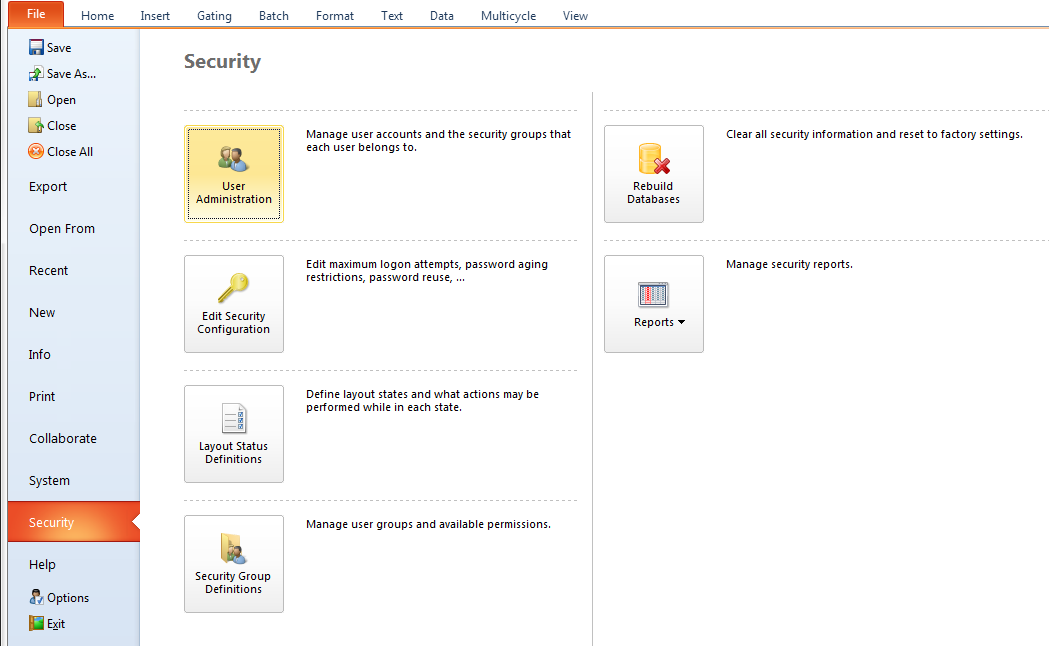The width and height of the screenshot is (1049, 646).
Task: Open the Options item in sidebar
Action: [59, 598]
